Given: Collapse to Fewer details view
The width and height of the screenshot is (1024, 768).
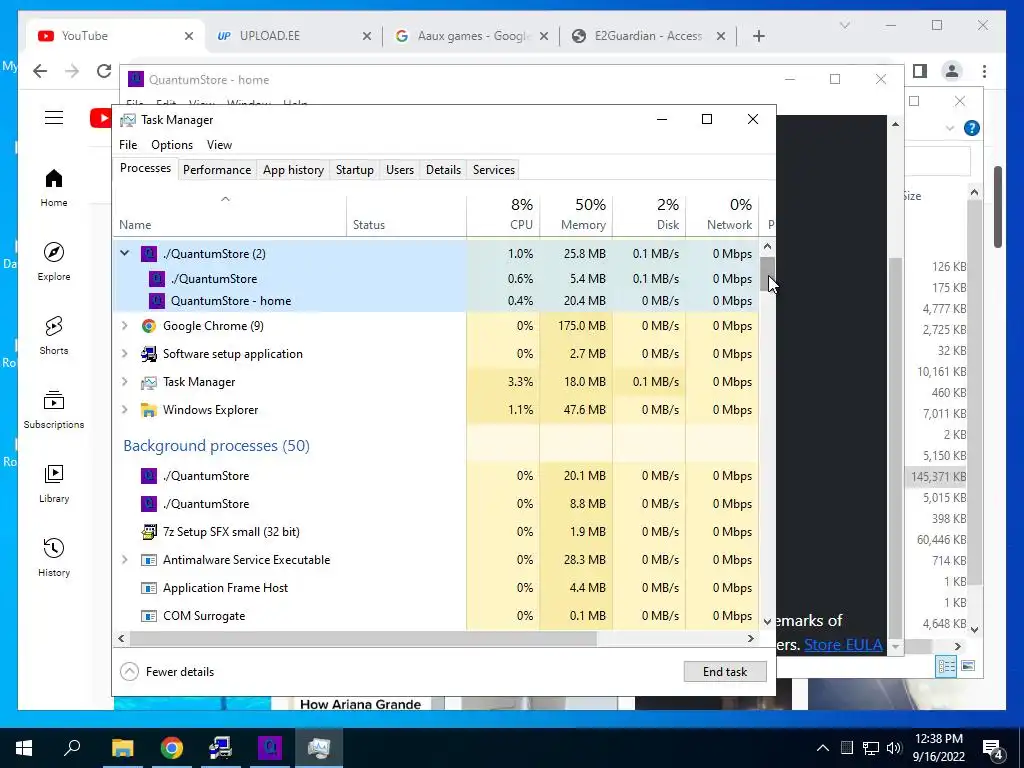Looking at the screenshot, I should 168,671.
